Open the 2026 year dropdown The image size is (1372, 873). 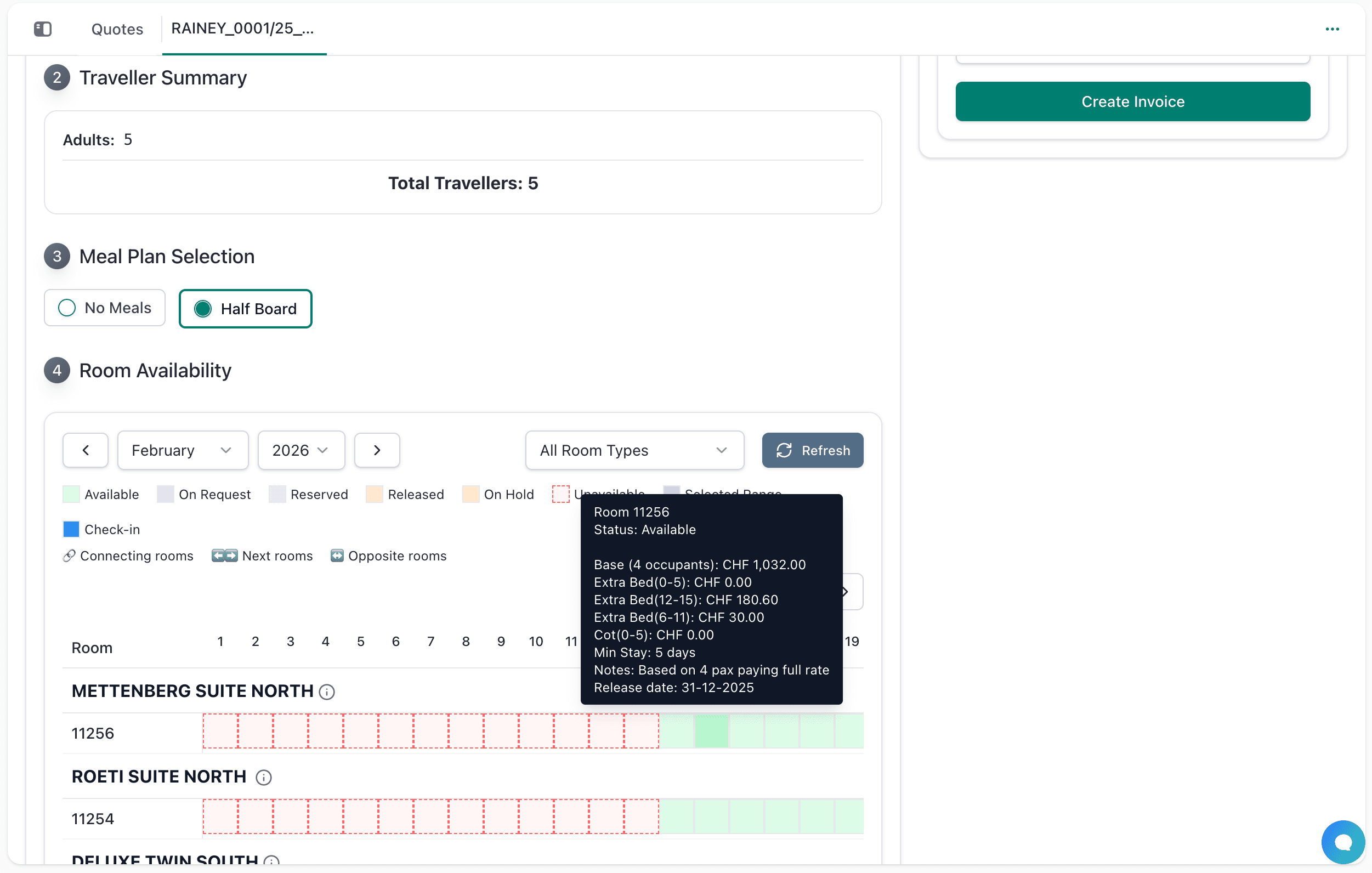coord(302,450)
